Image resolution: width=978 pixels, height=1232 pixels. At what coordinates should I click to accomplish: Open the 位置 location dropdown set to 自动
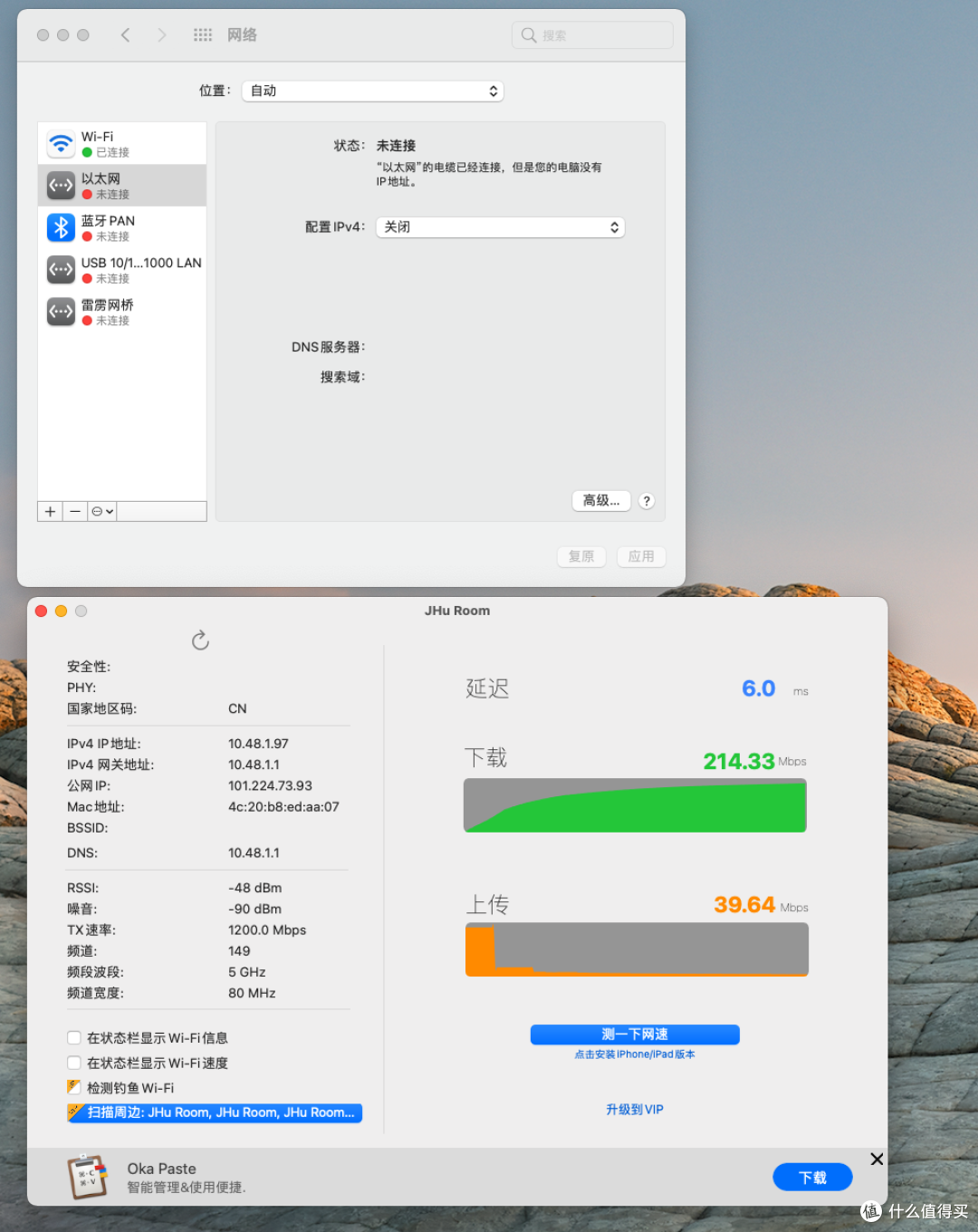372,91
